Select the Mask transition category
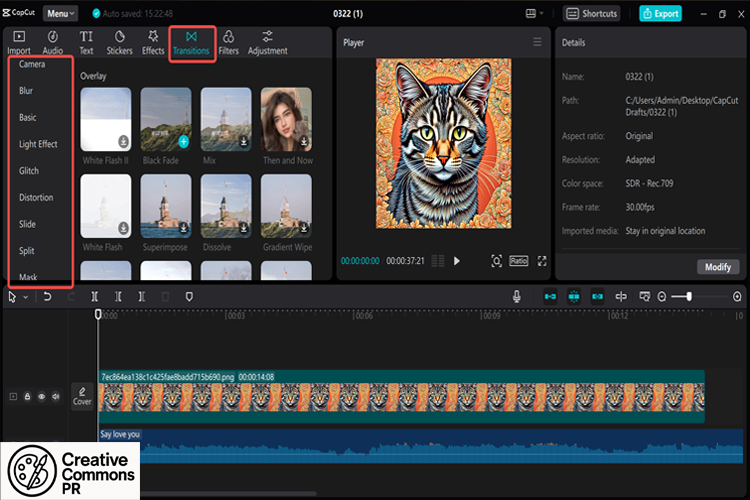The width and height of the screenshot is (750, 500). (x=28, y=277)
